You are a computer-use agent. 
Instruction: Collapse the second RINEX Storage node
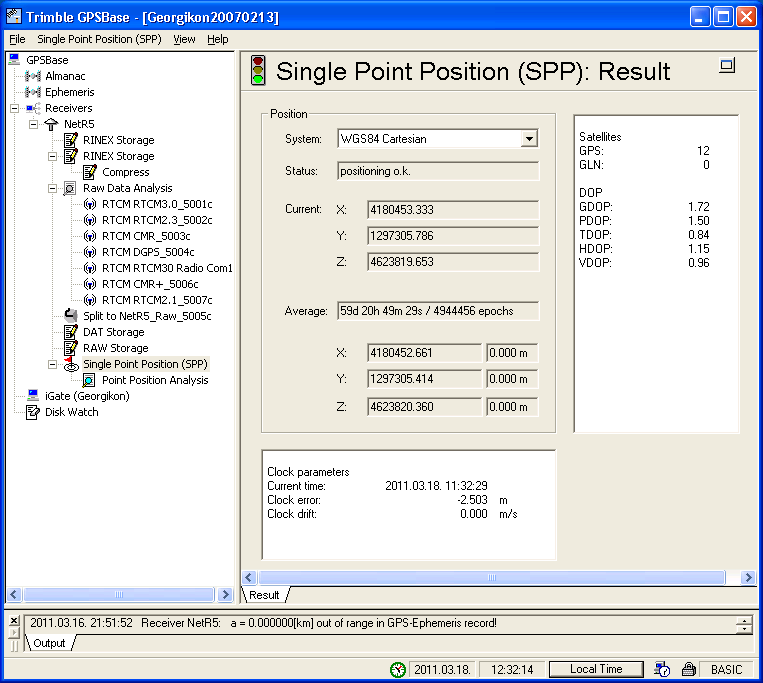click(x=53, y=156)
